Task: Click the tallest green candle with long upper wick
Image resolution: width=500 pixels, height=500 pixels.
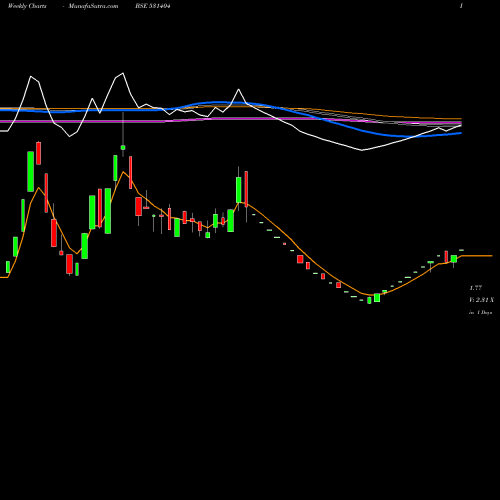Action: (x=123, y=147)
